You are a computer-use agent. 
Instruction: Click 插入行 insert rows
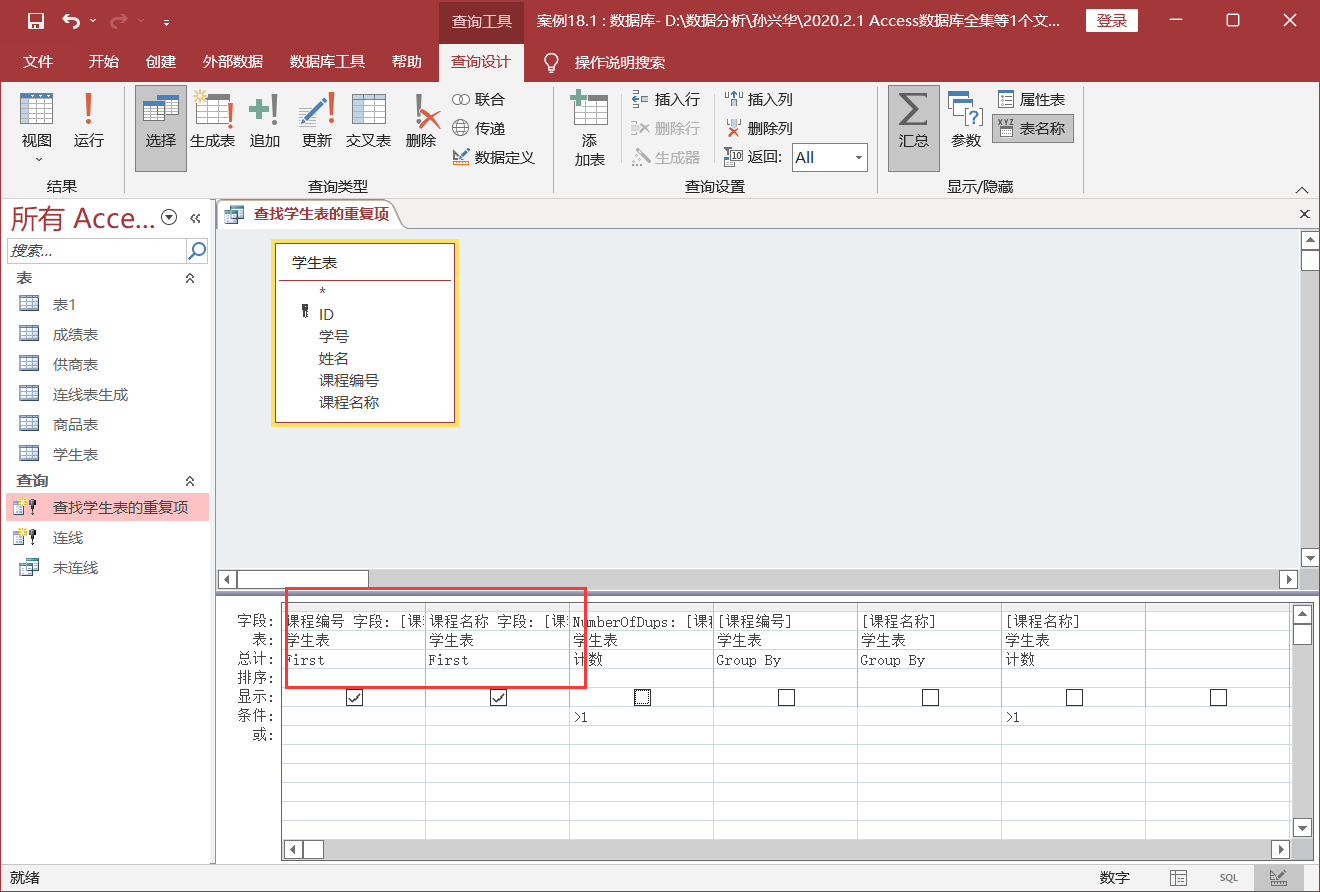(666, 99)
